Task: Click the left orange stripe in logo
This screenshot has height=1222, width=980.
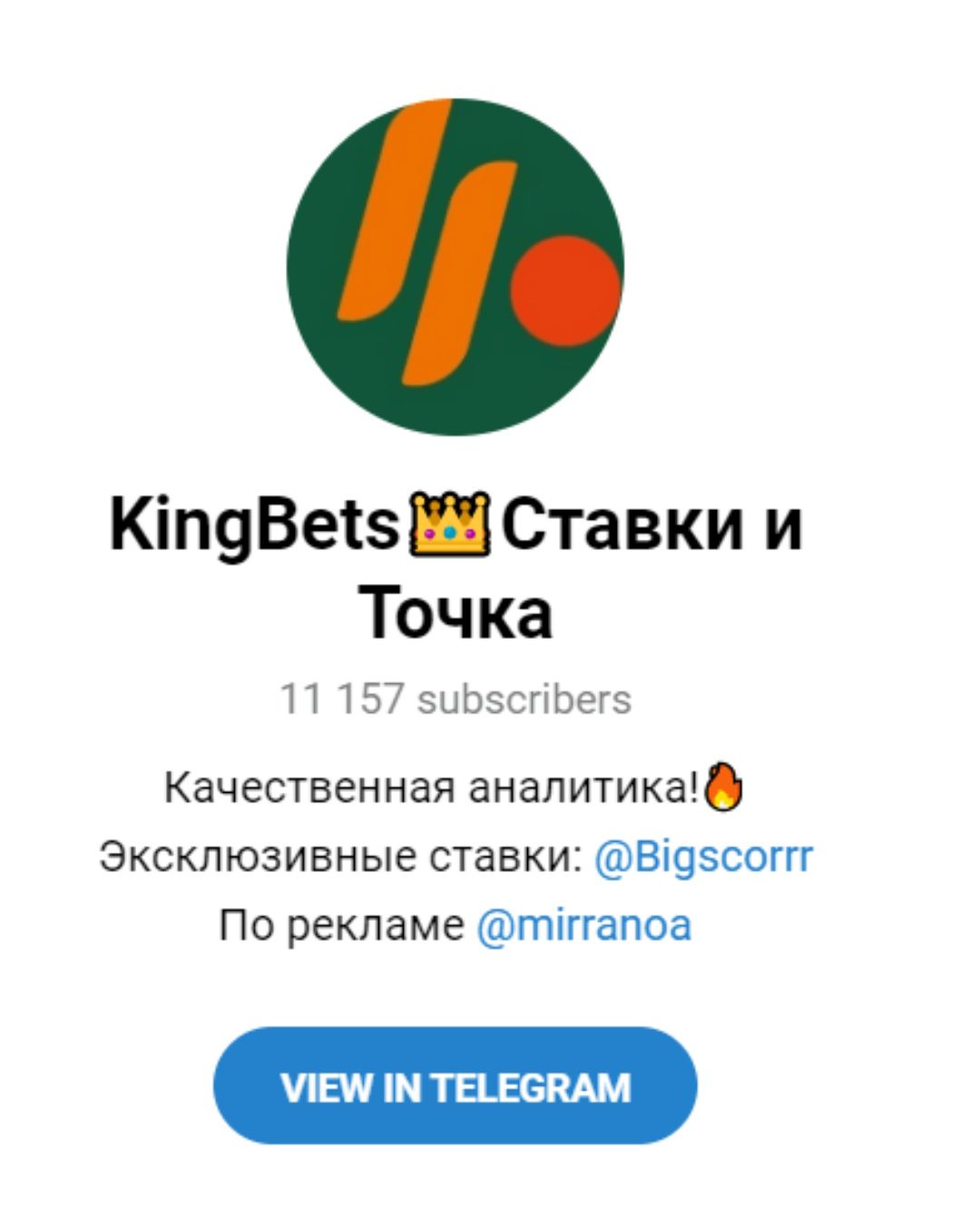Action: click(x=395, y=210)
